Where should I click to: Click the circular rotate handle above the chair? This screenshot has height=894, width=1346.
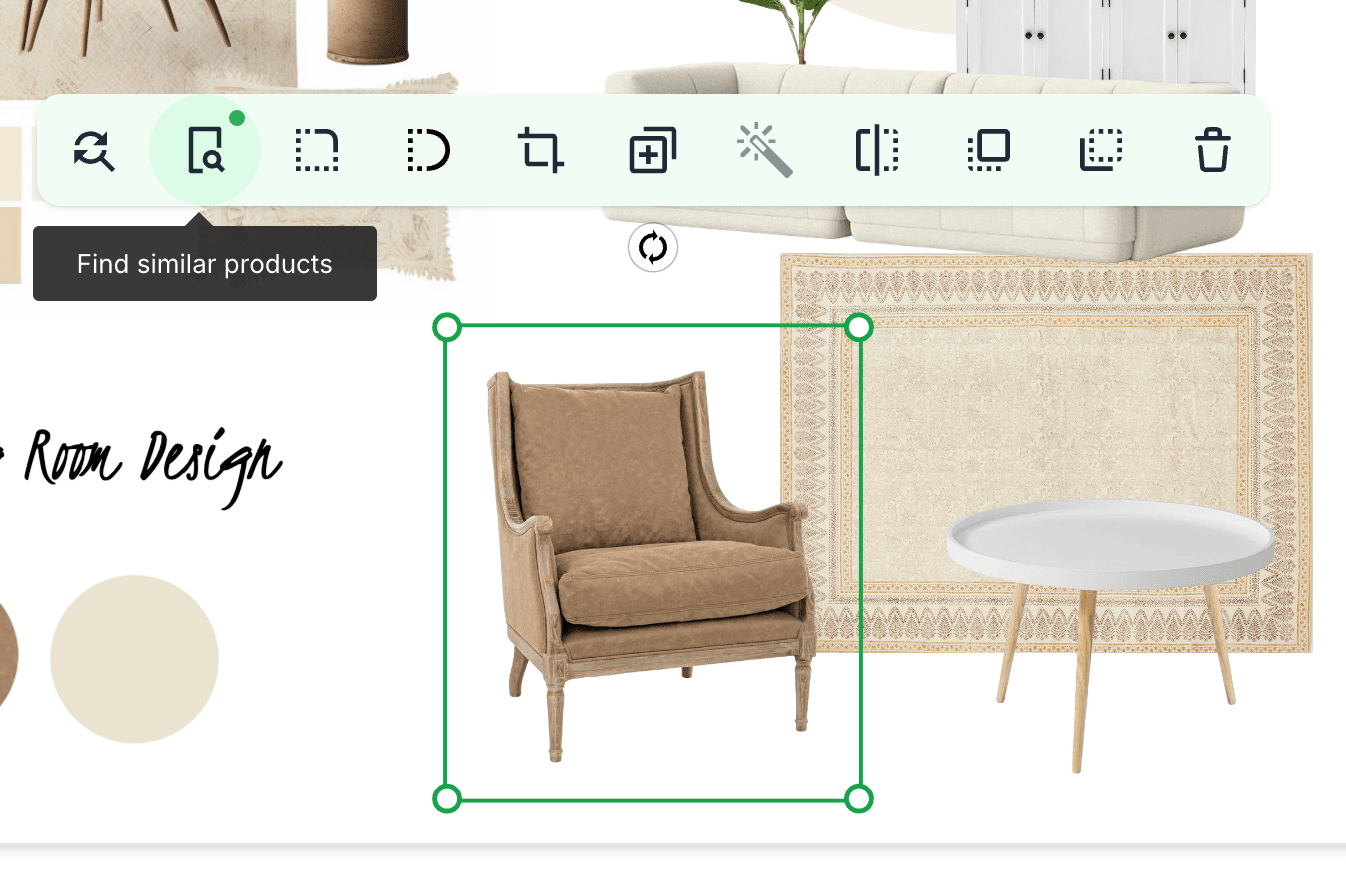(653, 248)
